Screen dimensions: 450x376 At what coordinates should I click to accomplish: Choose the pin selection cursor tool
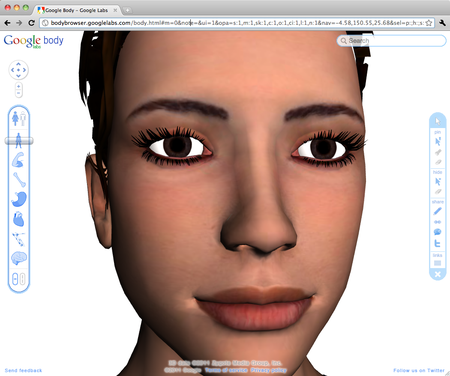point(438,141)
